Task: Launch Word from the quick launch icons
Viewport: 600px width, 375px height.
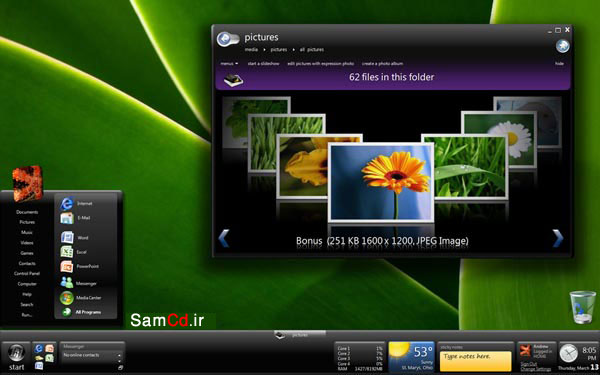Action: tap(39, 366)
